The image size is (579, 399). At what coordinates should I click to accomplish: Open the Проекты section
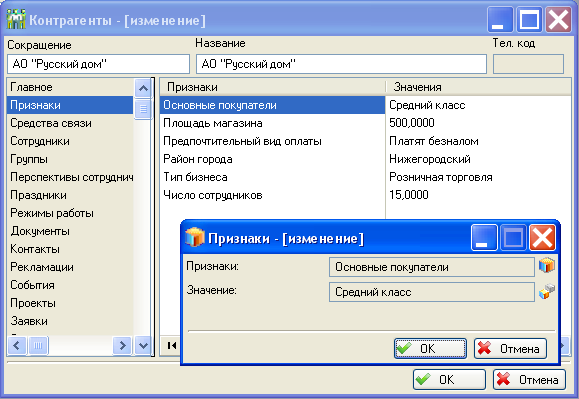tap(70, 303)
